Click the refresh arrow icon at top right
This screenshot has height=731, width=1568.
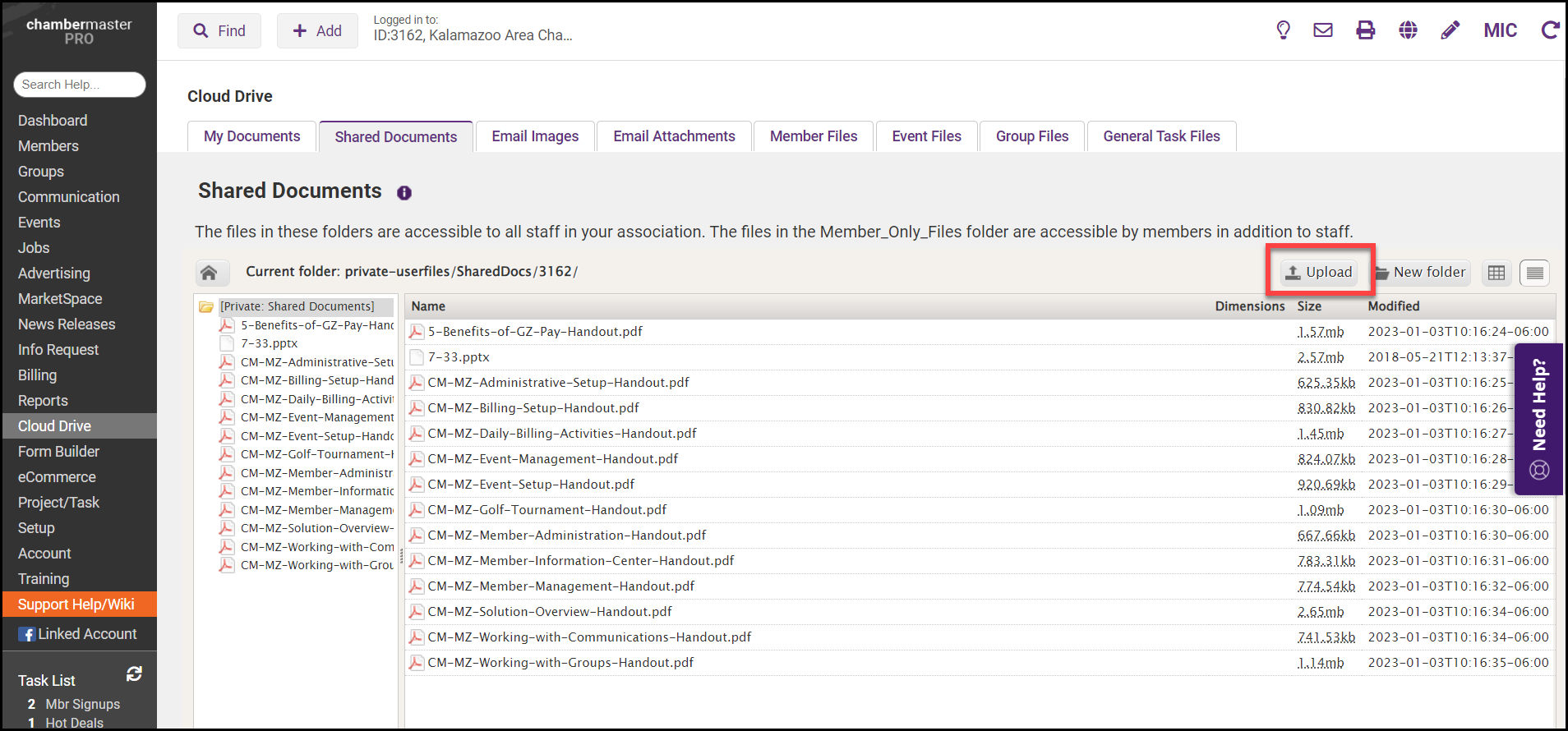pos(1550,30)
